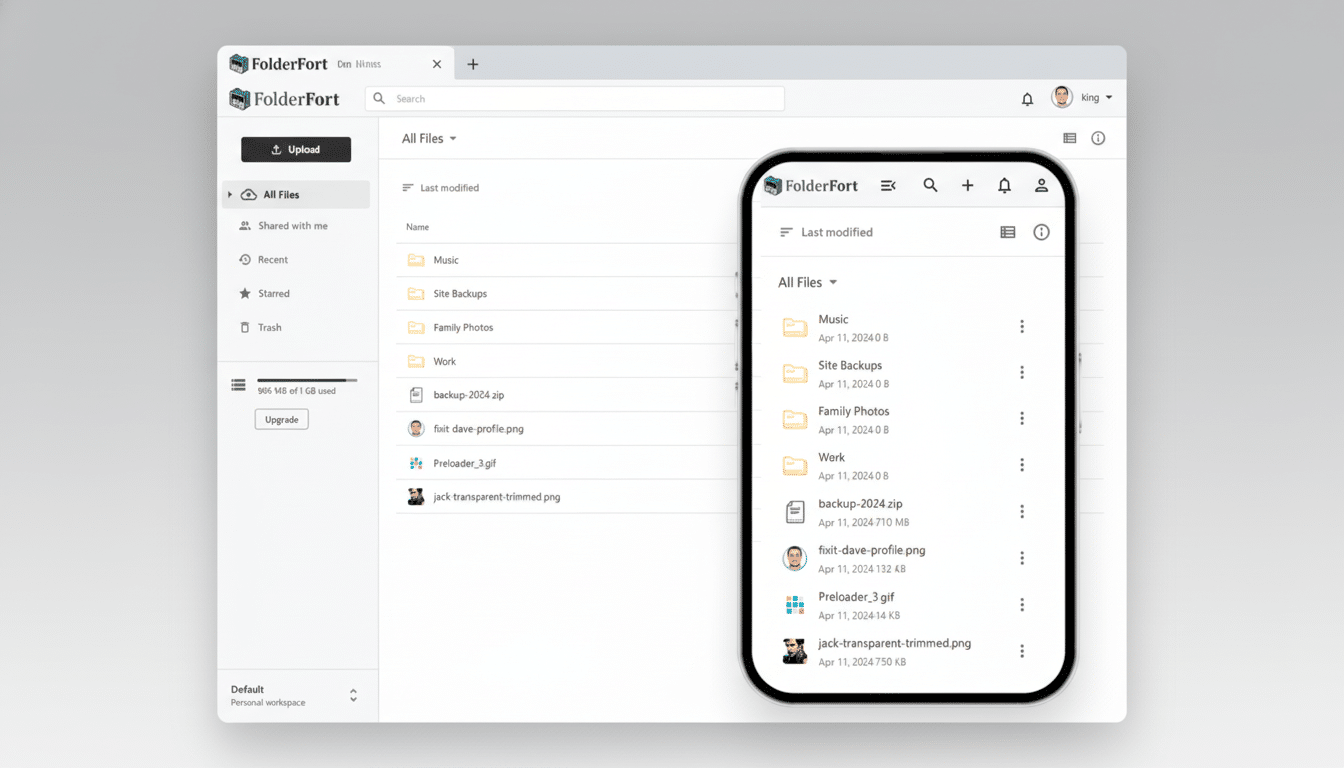Switch to list view using the grid icon
Screen dimensions: 1344x768
tap(1069, 138)
